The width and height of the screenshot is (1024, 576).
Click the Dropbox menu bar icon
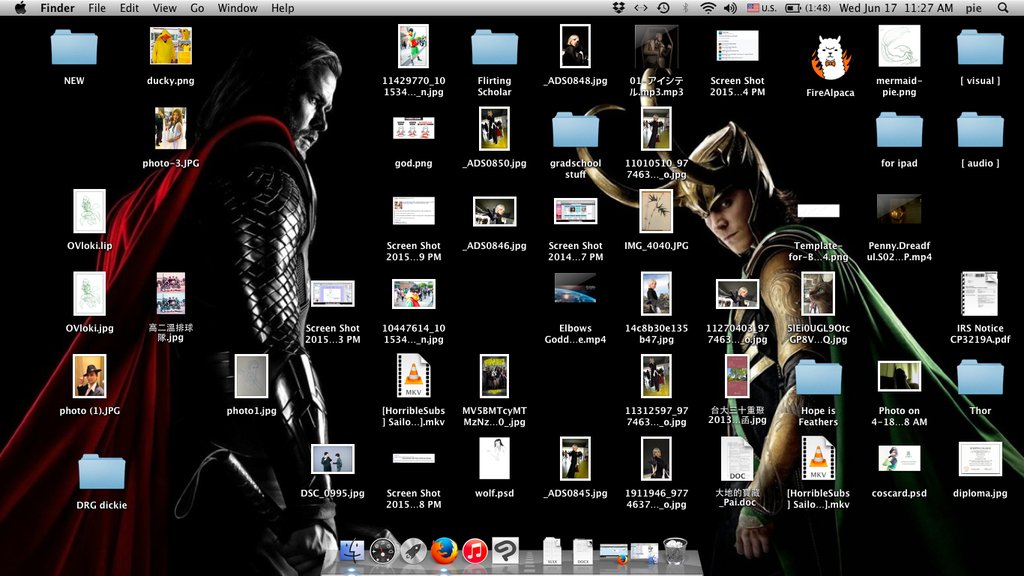(618, 8)
